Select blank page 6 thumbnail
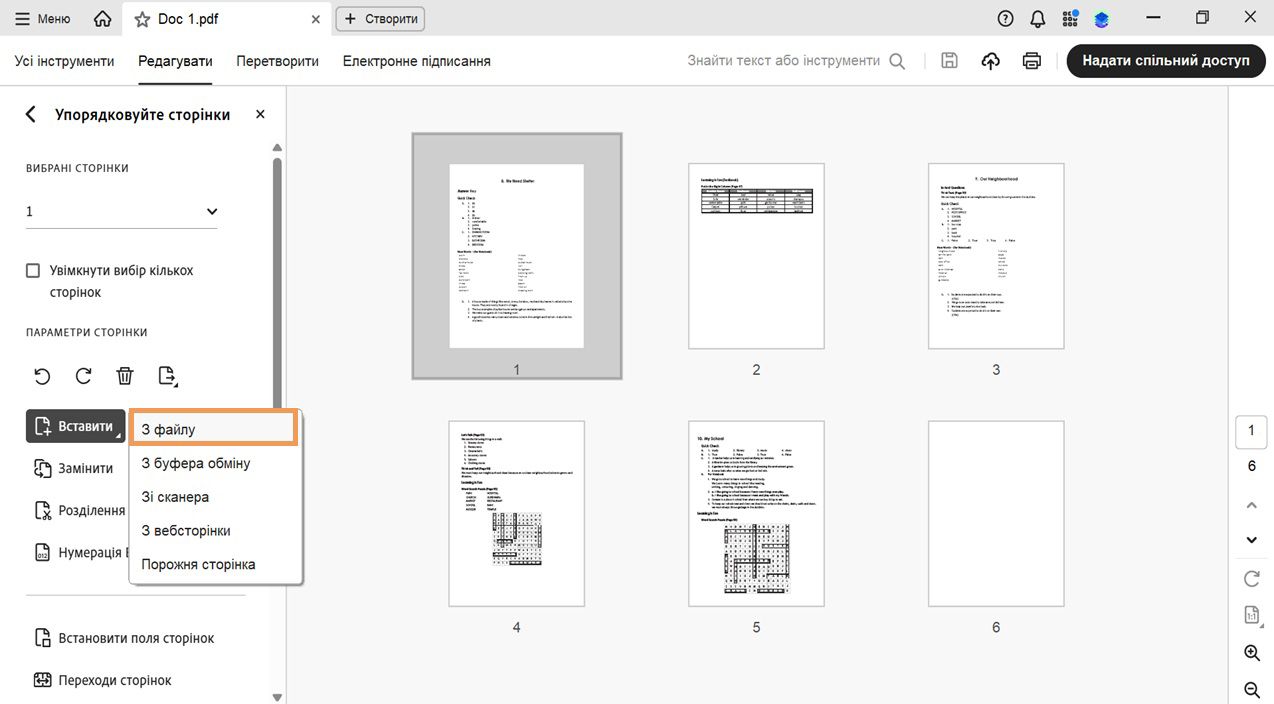 (x=996, y=514)
